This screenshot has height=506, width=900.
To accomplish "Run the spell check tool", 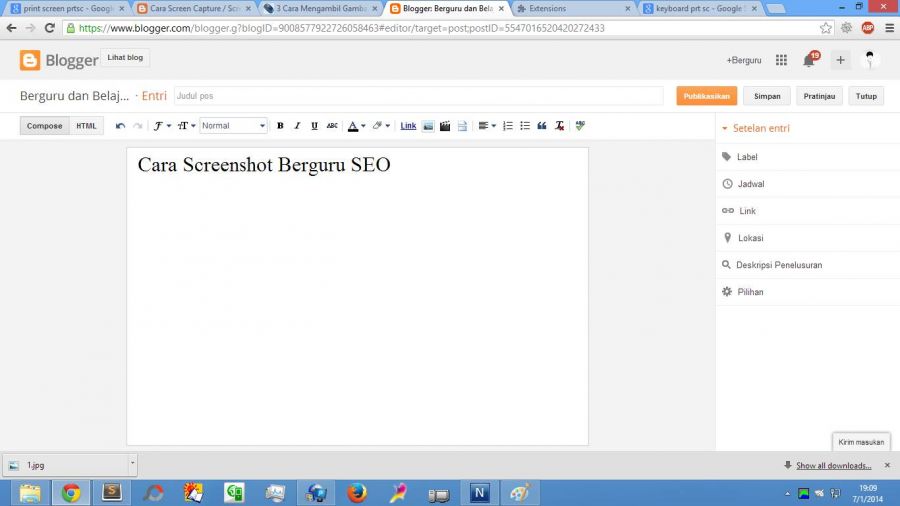I will pyautogui.click(x=580, y=126).
